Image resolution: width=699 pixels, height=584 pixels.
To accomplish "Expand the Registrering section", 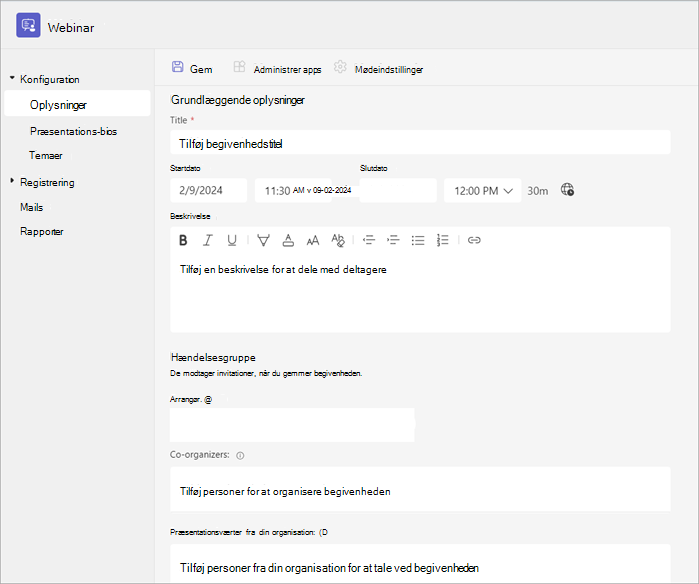I will 12,181.
